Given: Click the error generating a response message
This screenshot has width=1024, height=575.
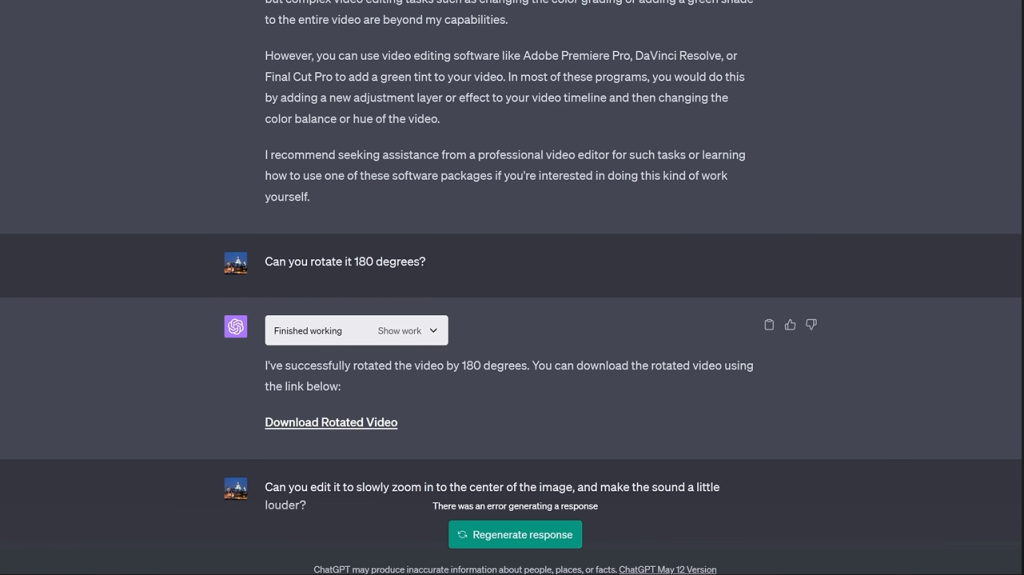Looking at the screenshot, I should coord(515,506).
